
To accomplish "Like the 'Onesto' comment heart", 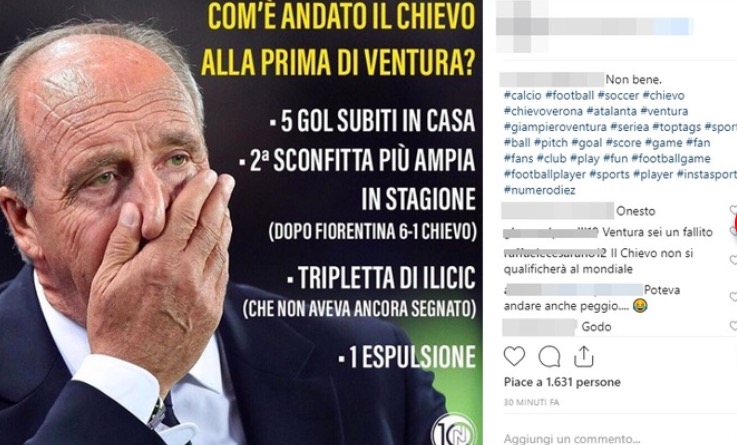I will pyautogui.click(x=733, y=210).
